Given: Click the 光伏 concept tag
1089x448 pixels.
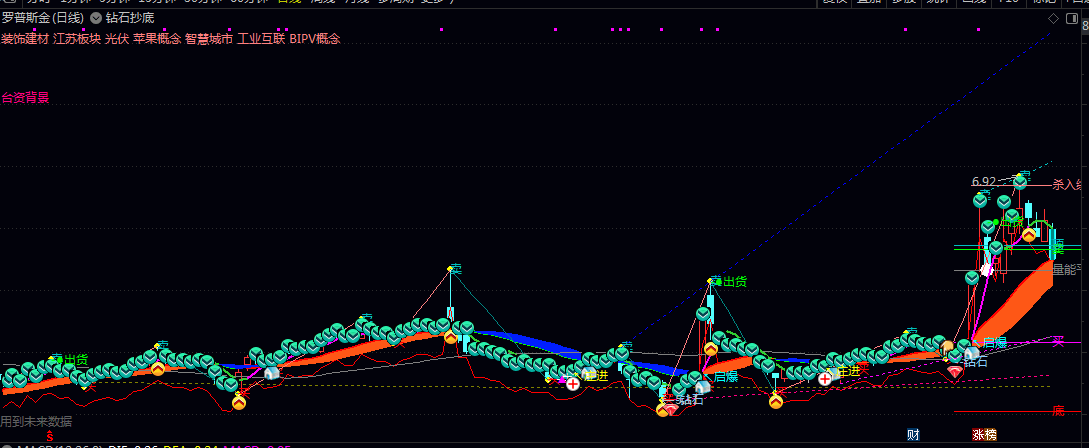Looking at the screenshot, I should tap(116, 39).
